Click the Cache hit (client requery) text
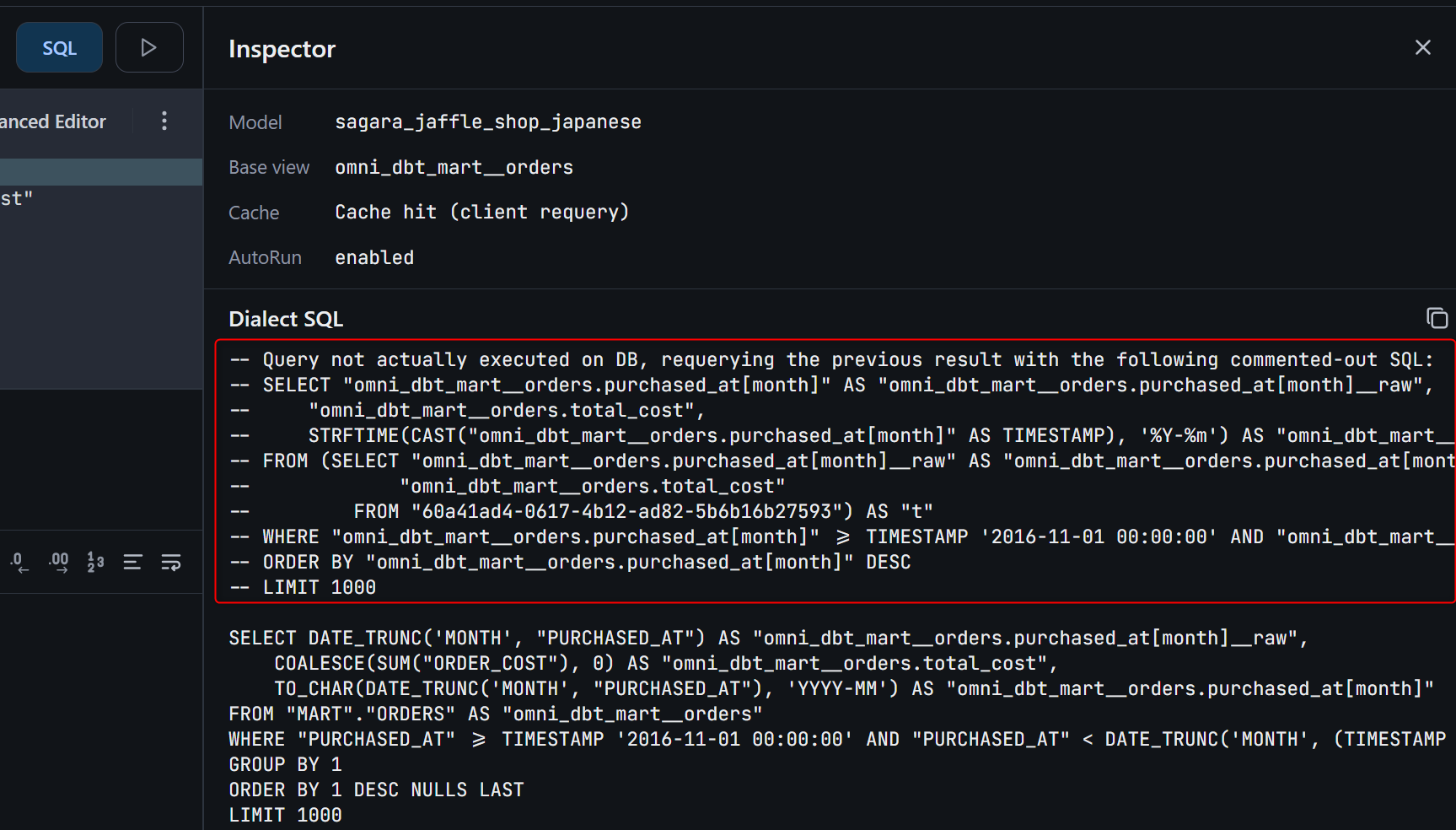Image resolution: width=1456 pixels, height=830 pixels. click(x=481, y=213)
